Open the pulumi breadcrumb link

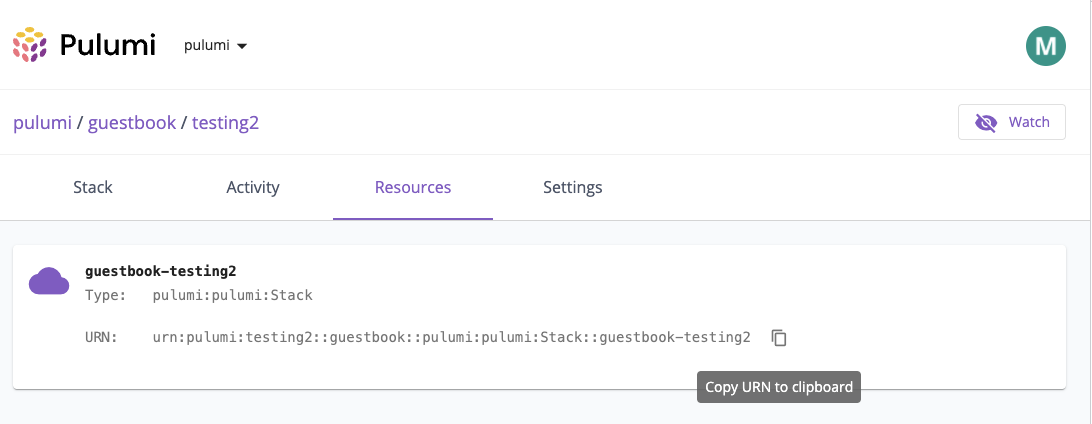(42, 123)
